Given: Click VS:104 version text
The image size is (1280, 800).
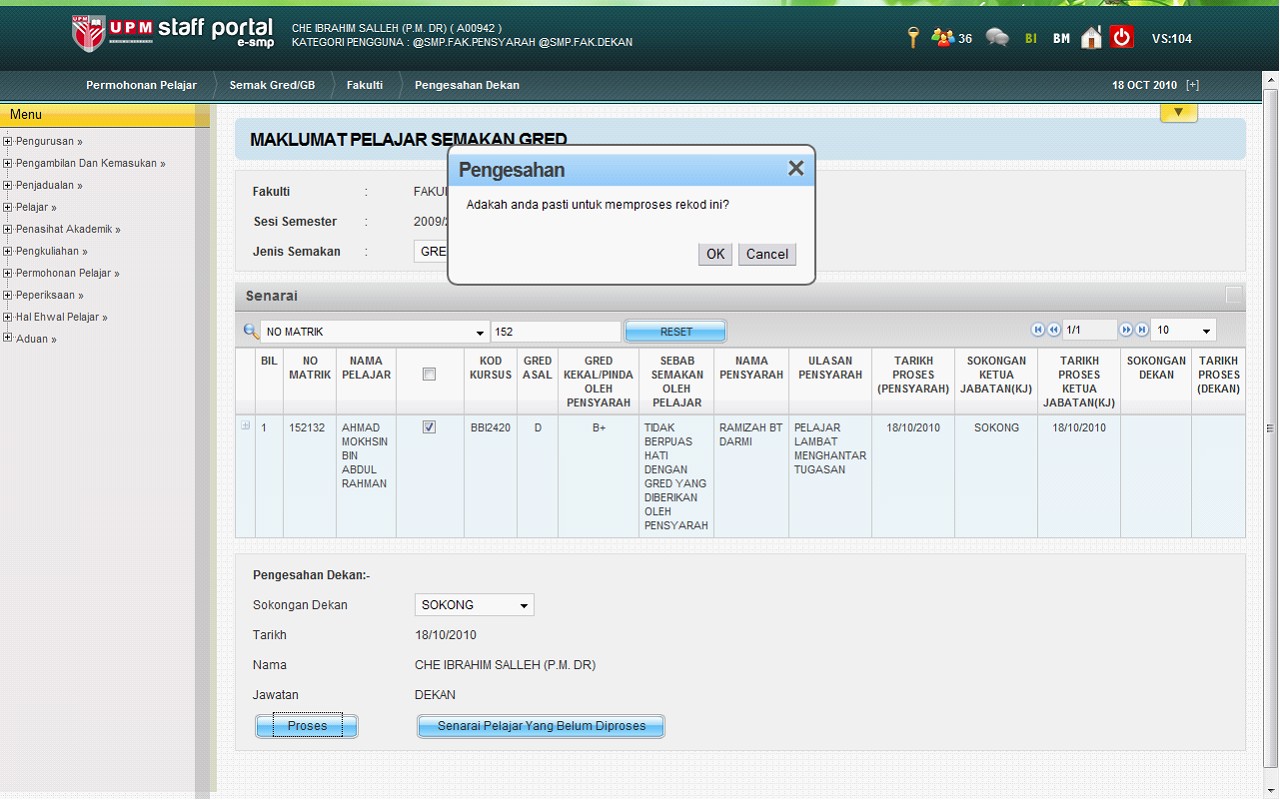Looking at the screenshot, I should point(1172,39).
